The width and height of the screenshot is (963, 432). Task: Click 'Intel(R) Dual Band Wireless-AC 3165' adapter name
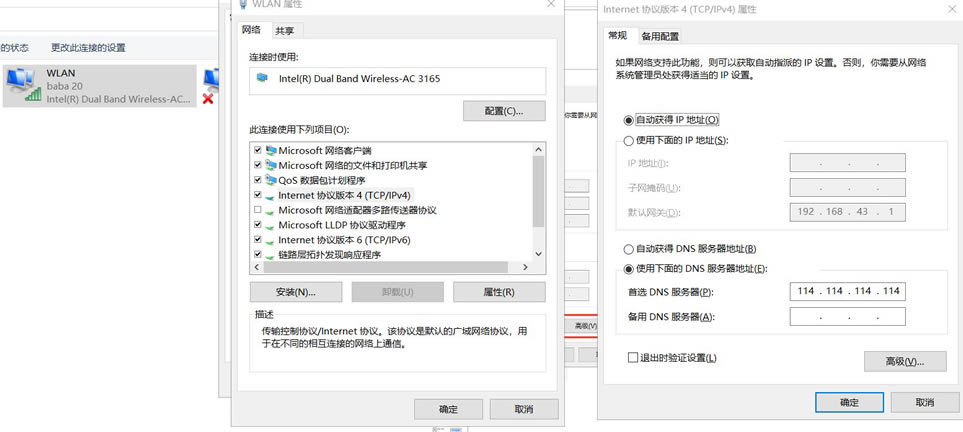pos(359,79)
